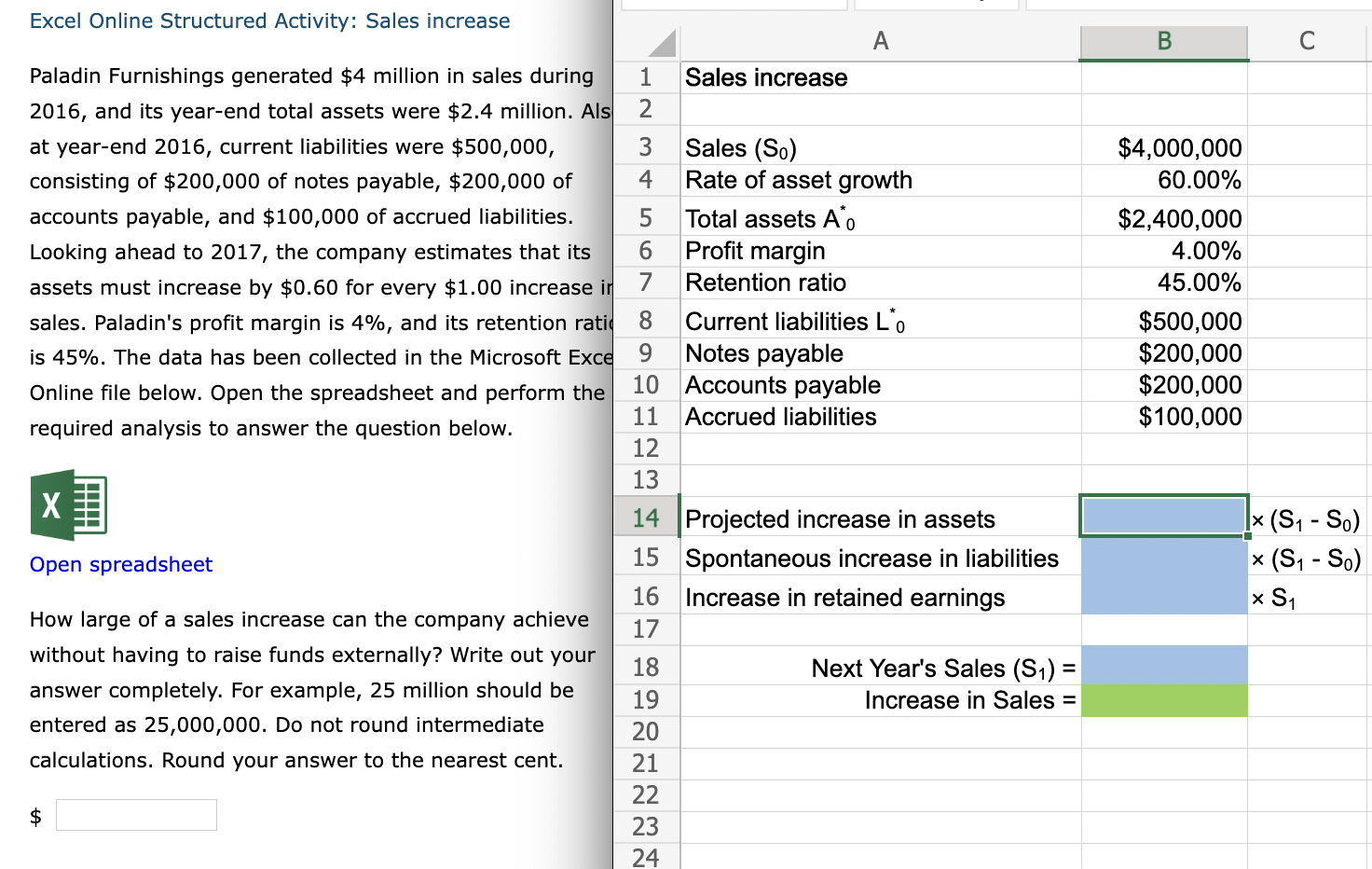Click the Excel spreadsheet icon

[x=69, y=505]
